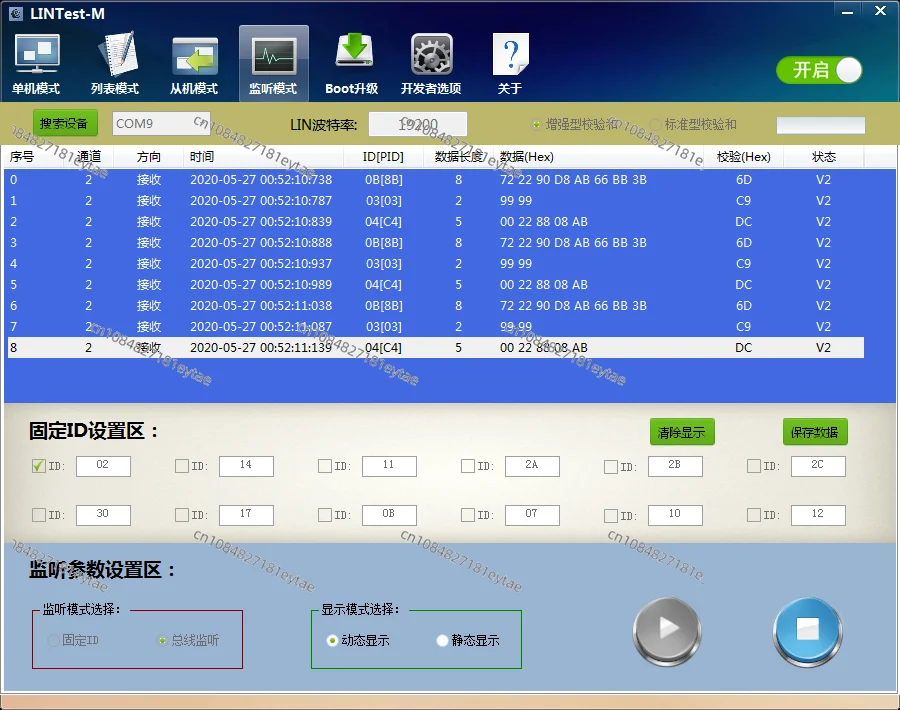This screenshot has height=710, width=900.
Task: Open 开发者选项 developer options
Action: pos(431,64)
